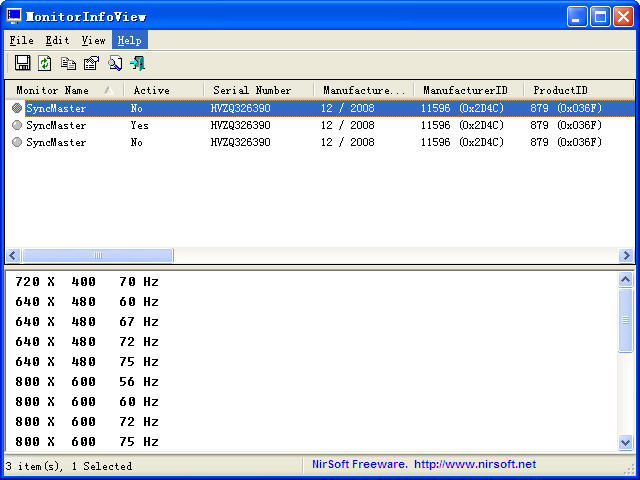Image resolution: width=640 pixels, height=480 pixels.
Task: Click the horizontal scrollbar left arrow
Action: tap(13, 256)
